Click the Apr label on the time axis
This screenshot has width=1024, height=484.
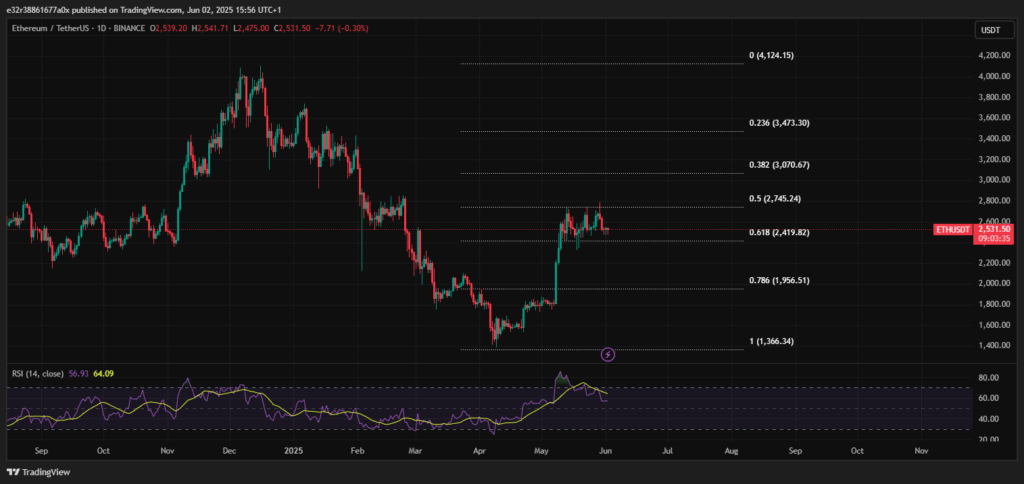479,451
